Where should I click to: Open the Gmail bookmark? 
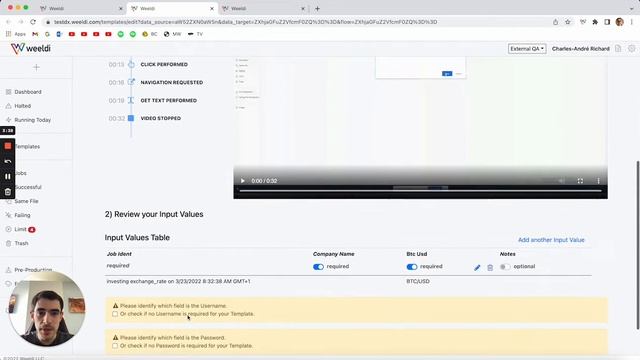(x=35, y=34)
